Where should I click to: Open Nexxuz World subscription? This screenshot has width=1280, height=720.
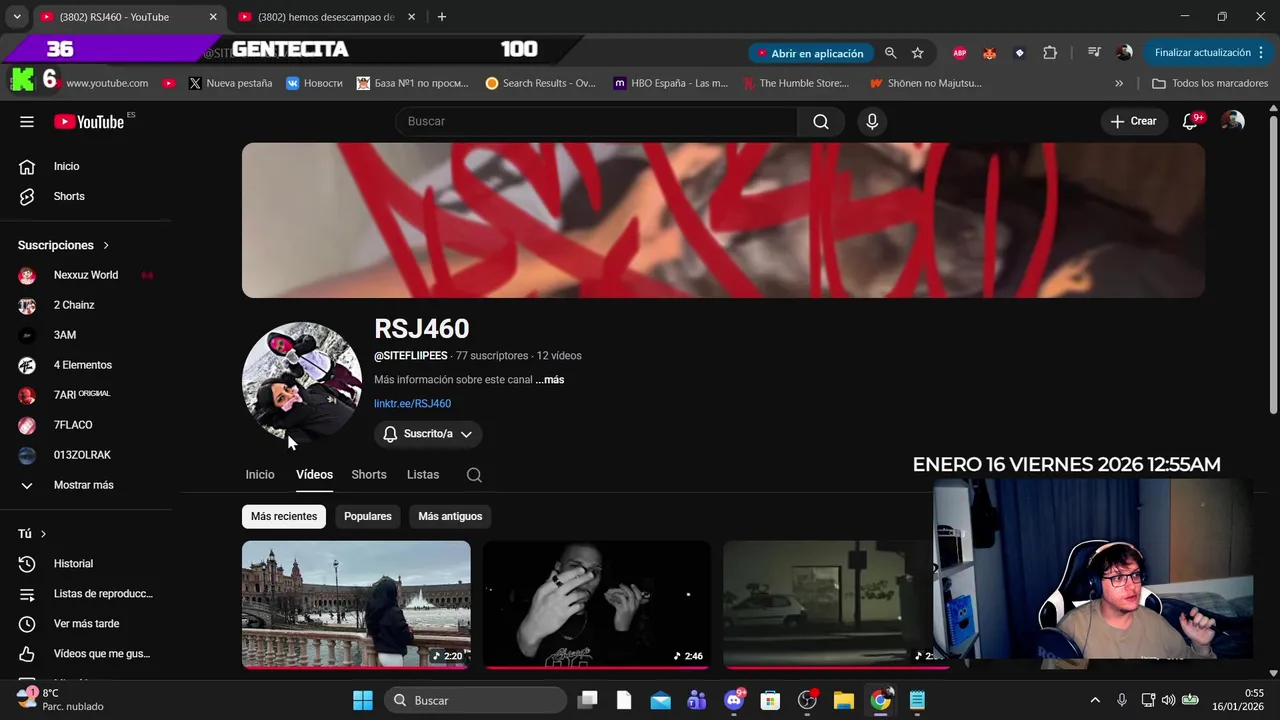86,275
